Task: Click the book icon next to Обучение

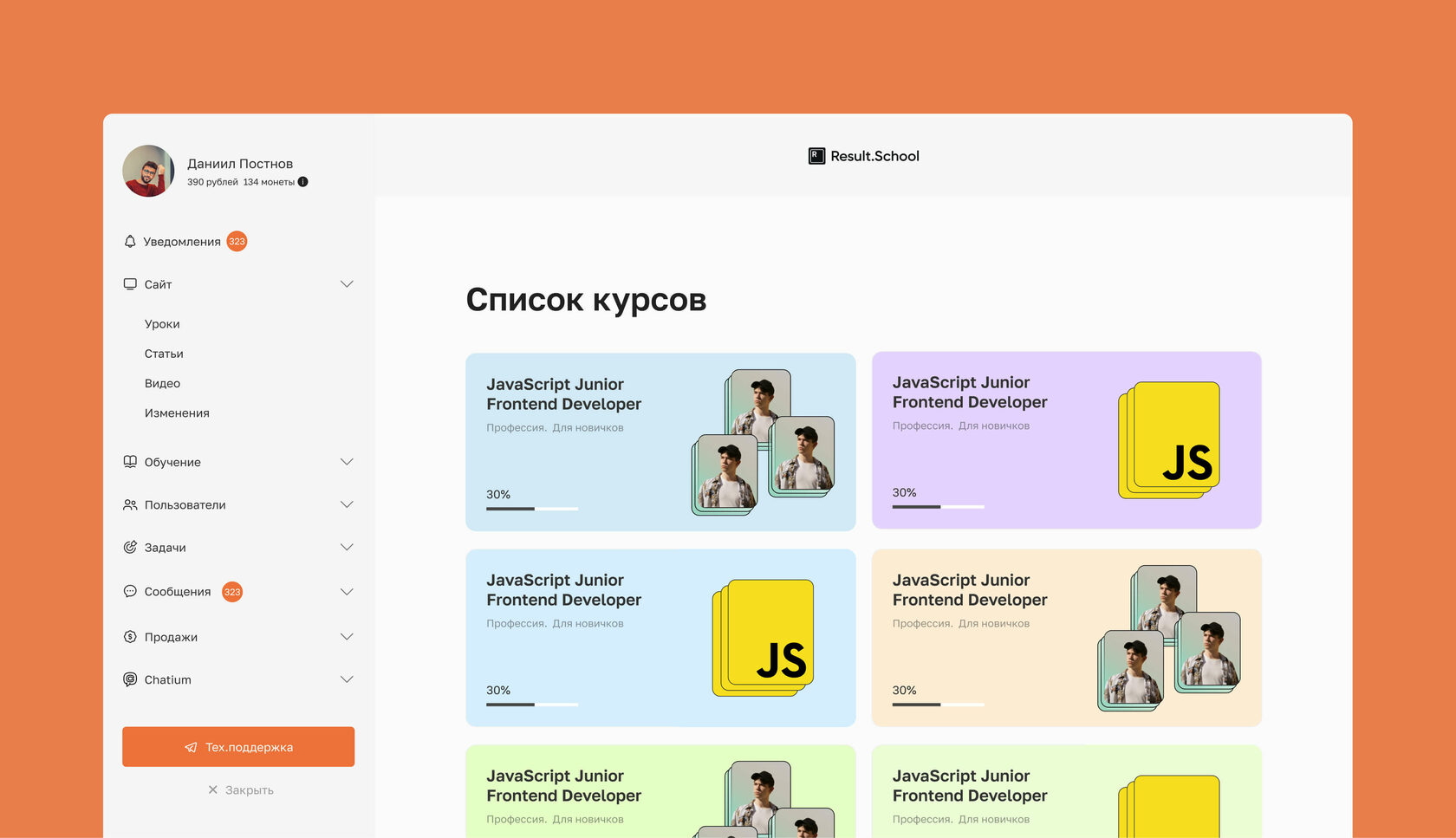Action: (130, 462)
